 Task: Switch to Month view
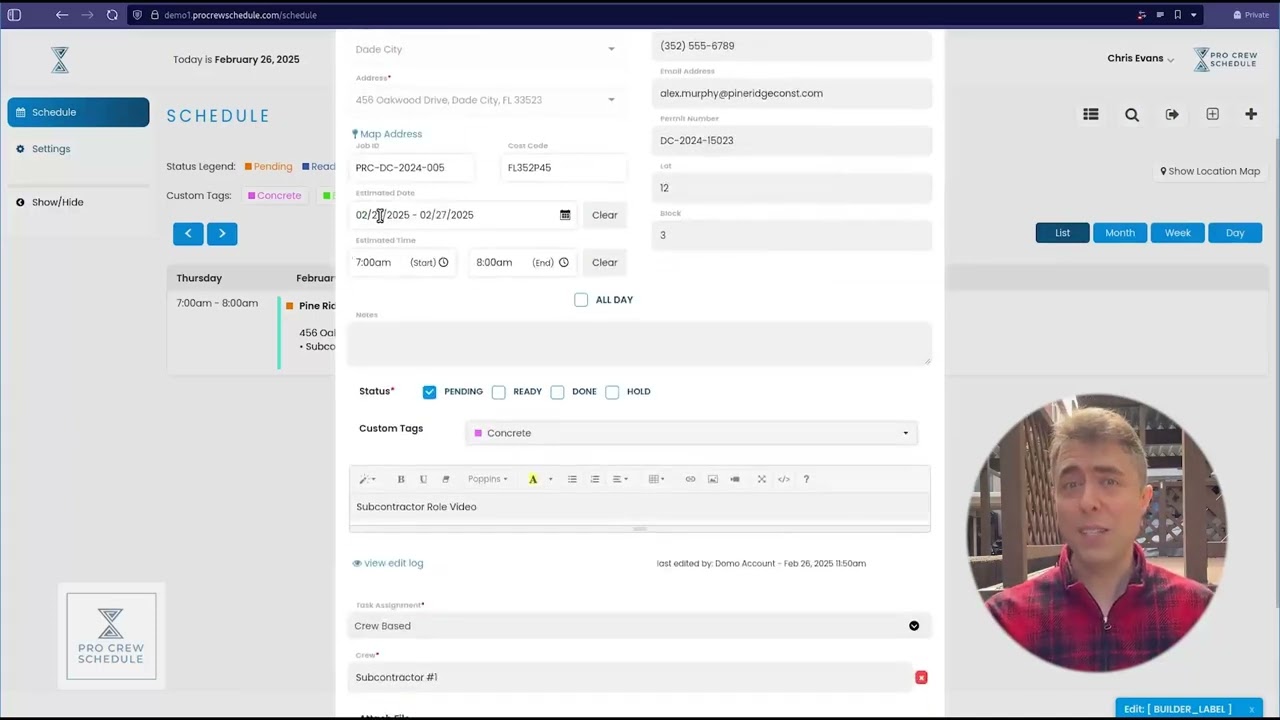[1120, 233]
